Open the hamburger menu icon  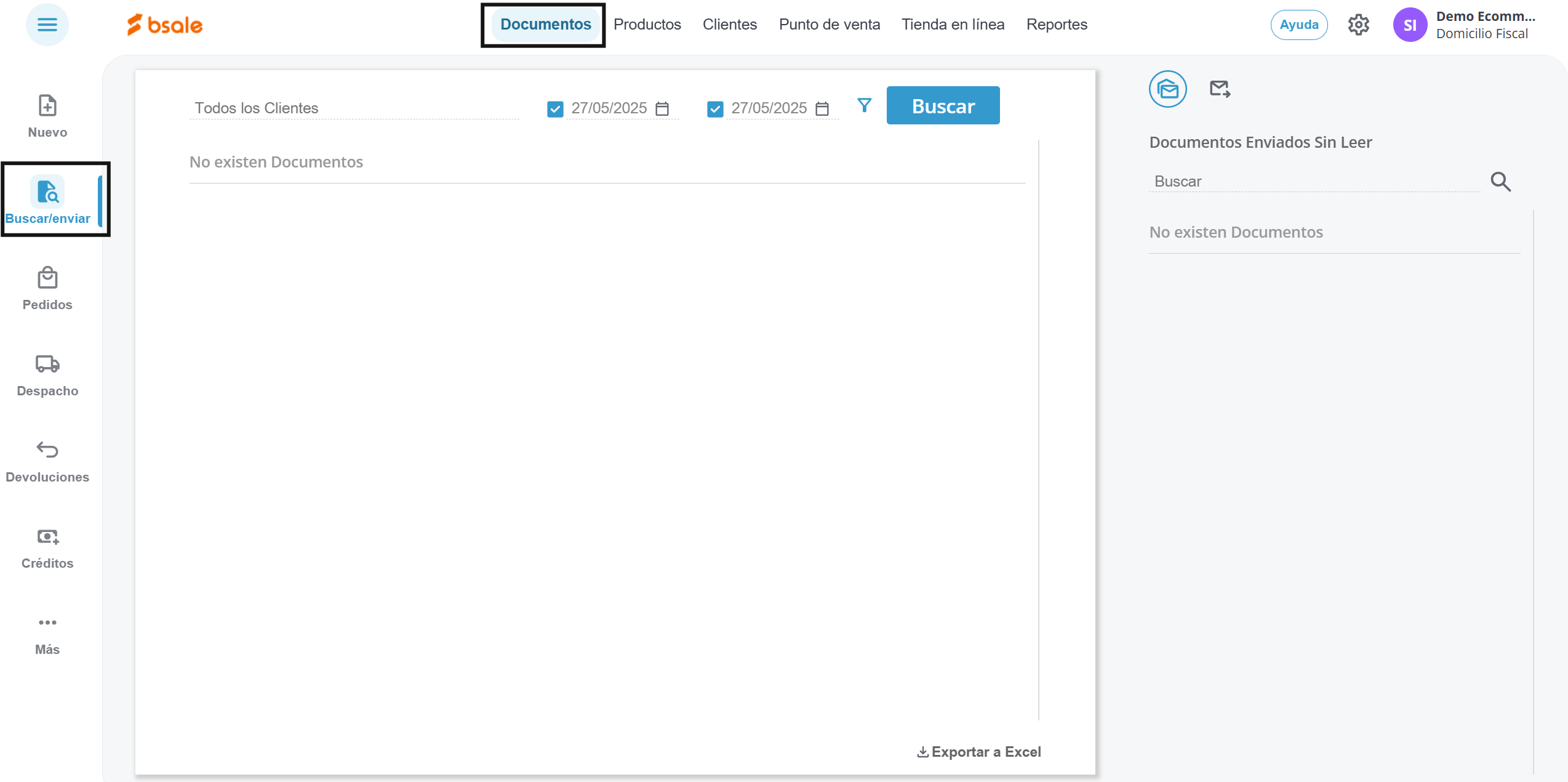[47, 25]
